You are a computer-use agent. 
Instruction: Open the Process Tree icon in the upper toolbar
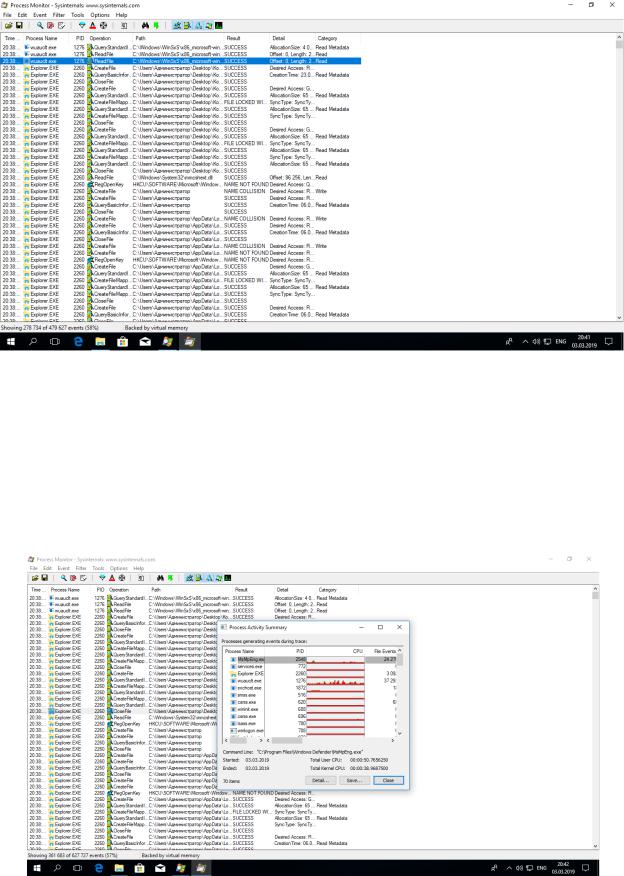click(x=124, y=26)
